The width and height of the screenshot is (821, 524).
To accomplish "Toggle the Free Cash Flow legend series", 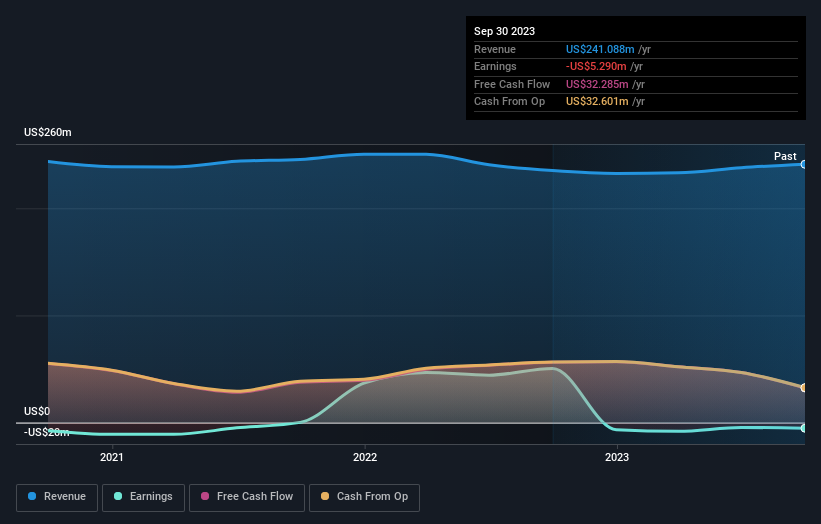I will [247, 497].
